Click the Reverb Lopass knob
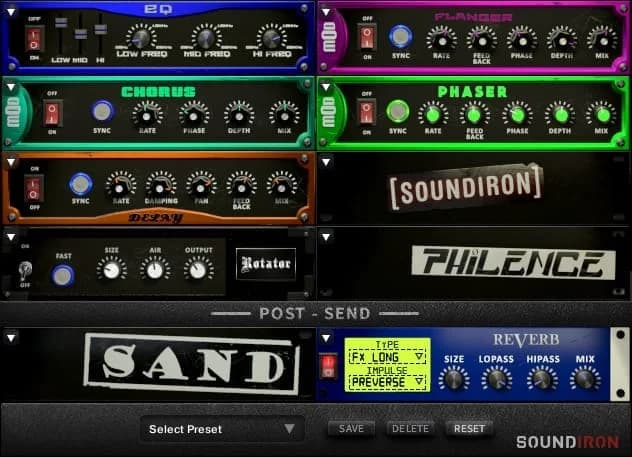Image resolution: width=632 pixels, height=457 pixels. (x=496, y=377)
